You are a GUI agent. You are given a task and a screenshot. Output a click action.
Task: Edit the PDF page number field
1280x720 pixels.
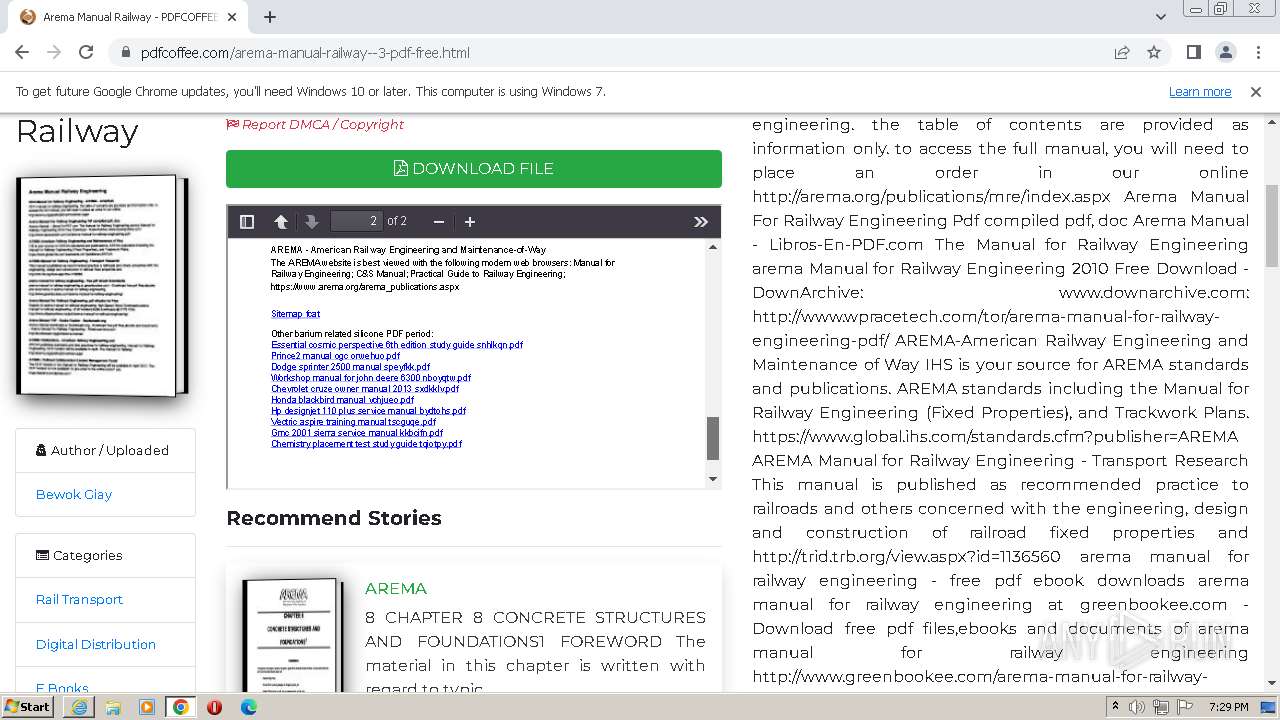(356, 221)
